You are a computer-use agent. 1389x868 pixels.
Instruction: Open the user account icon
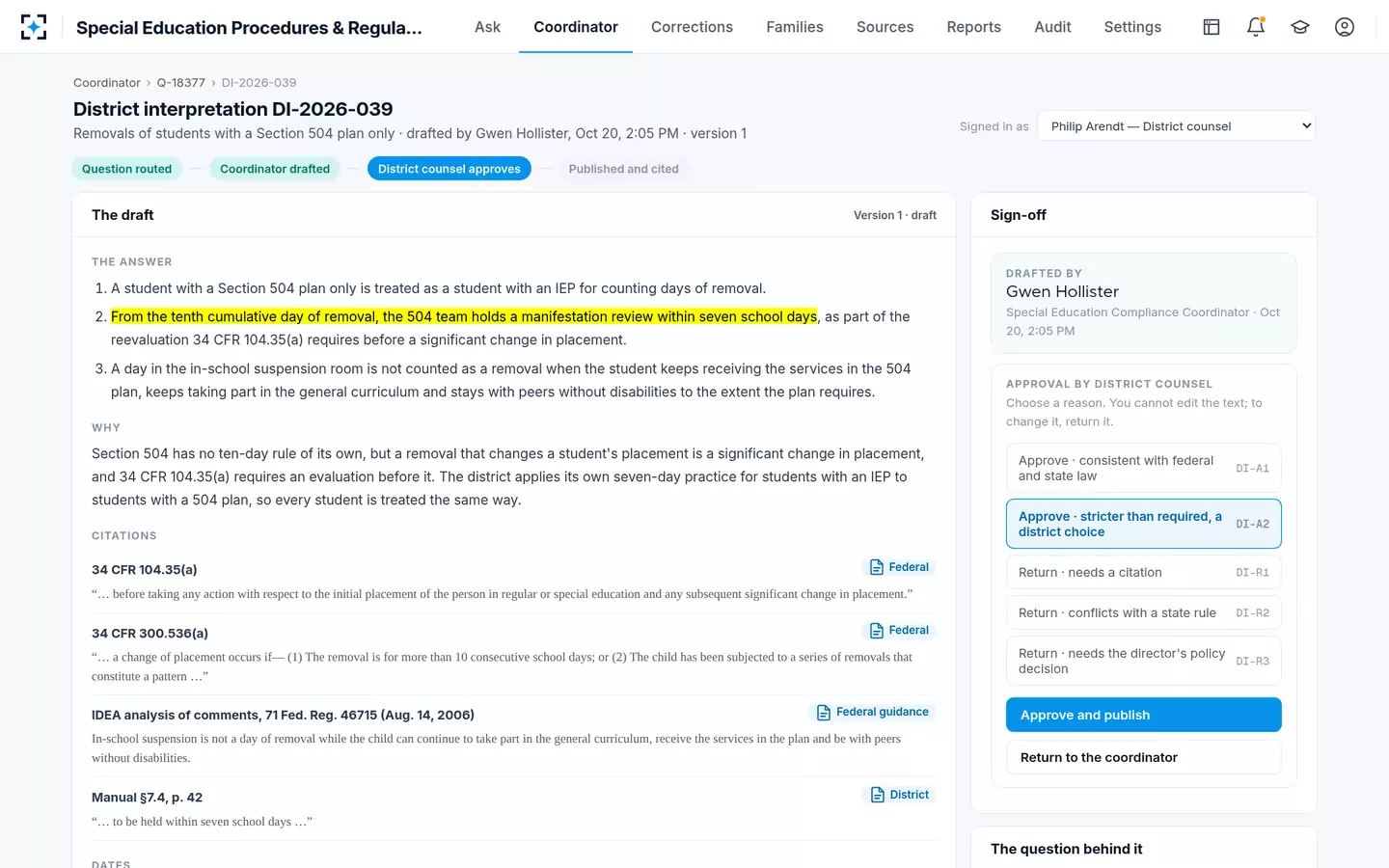(1345, 27)
